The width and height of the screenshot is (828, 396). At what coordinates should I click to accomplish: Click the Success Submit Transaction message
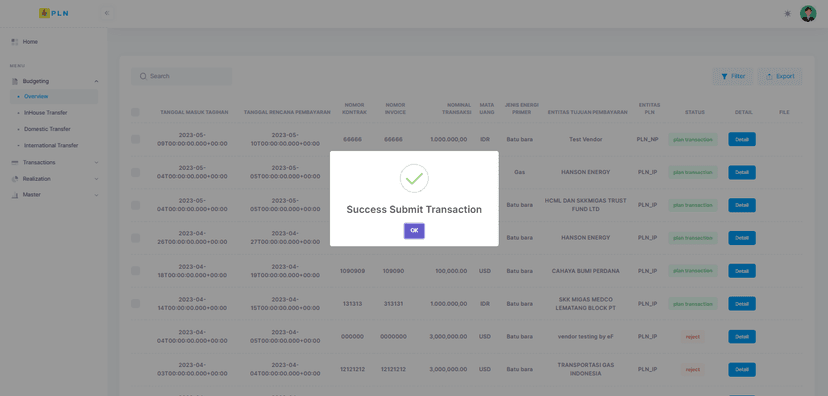click(414, 210)
